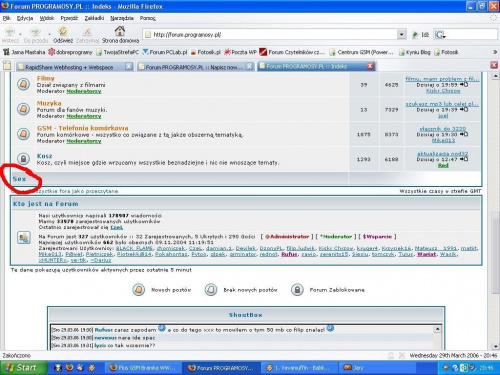Click the green Idź go arrow
Image resolution: width=500 pixels, height=375 pixels.
point(415,34)
